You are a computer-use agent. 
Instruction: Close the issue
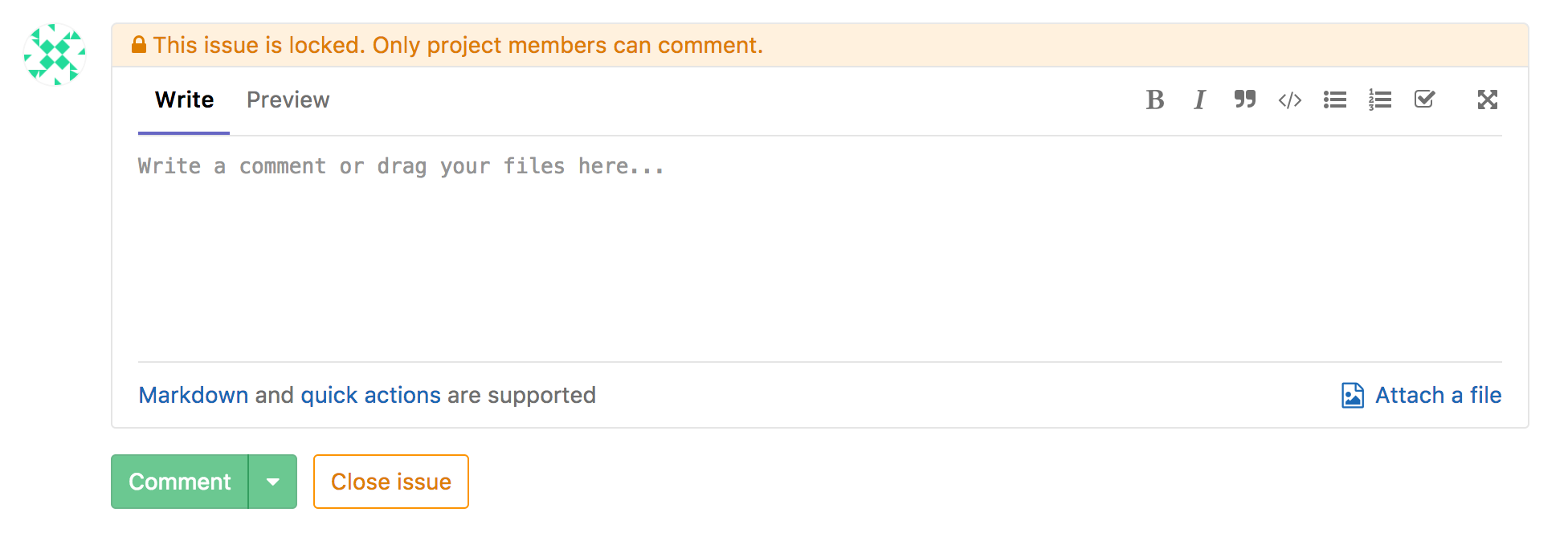(x=390, y=482)
